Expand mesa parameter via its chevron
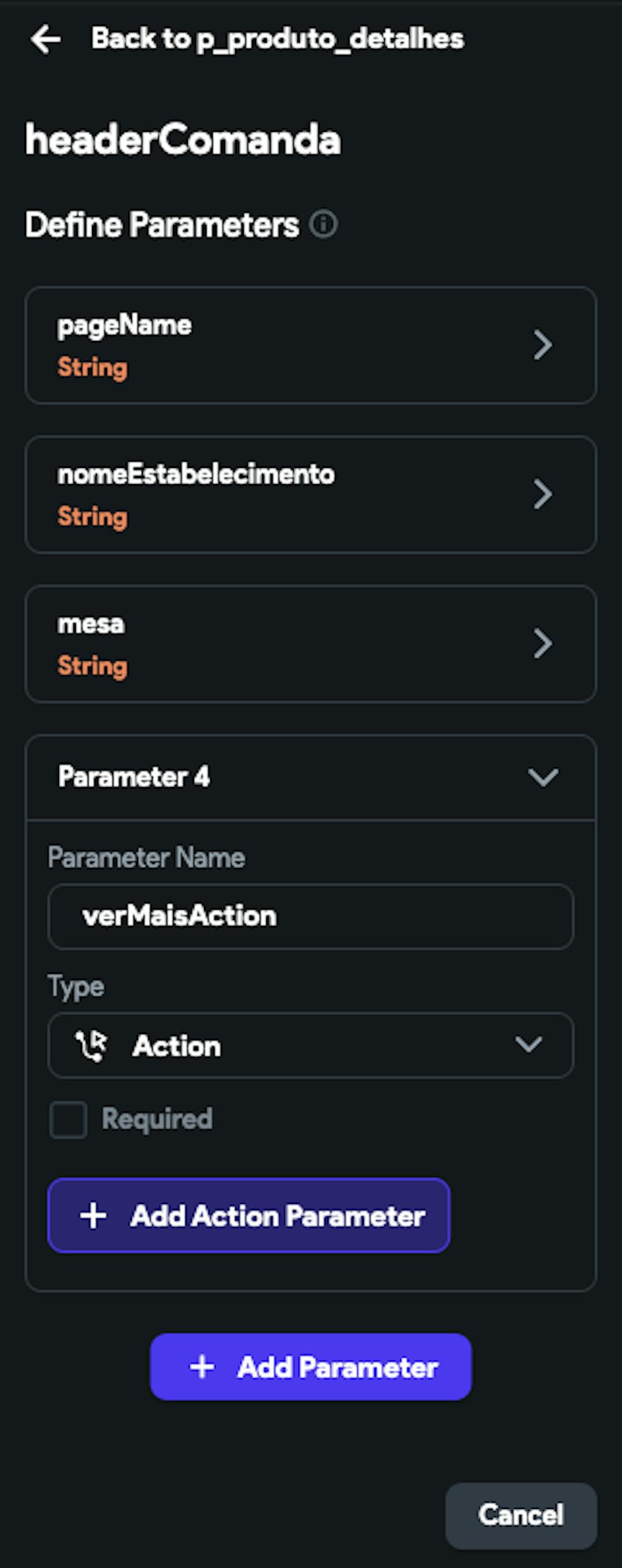This screenshot has height=1568, width=622. 542,644
